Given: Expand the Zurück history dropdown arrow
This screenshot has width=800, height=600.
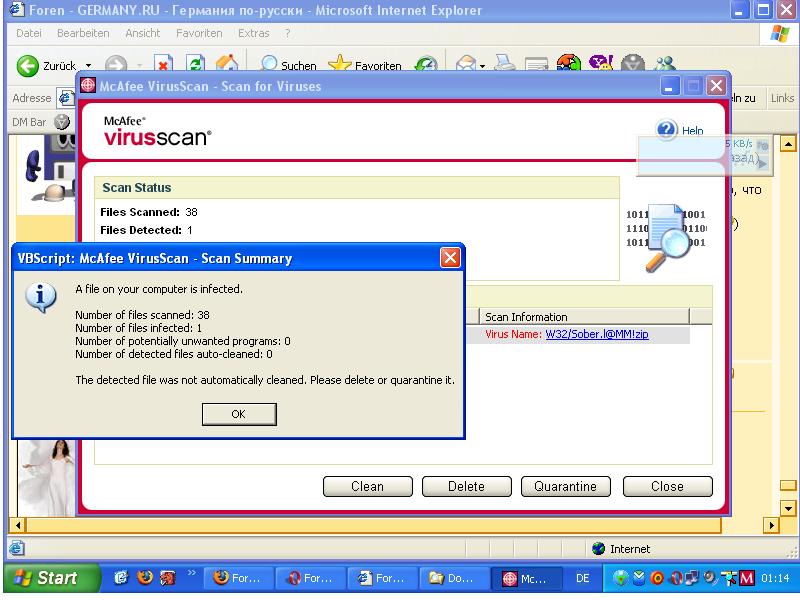Looking at the screenshot, I should click(x=88, y=66).
